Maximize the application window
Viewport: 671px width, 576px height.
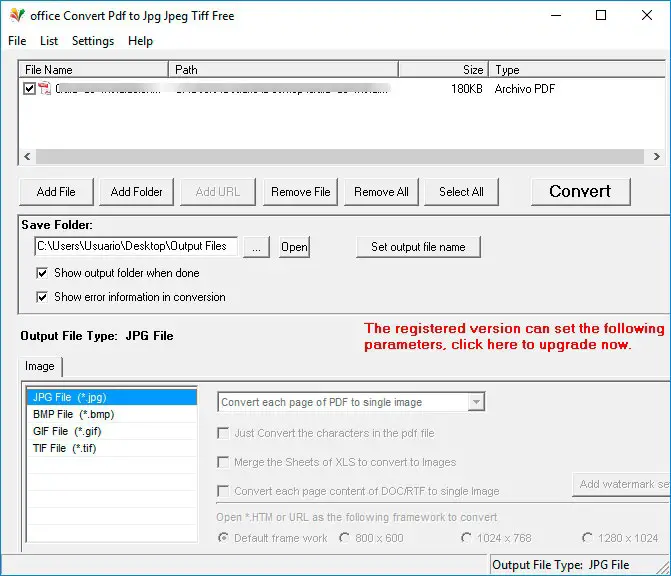601,15
